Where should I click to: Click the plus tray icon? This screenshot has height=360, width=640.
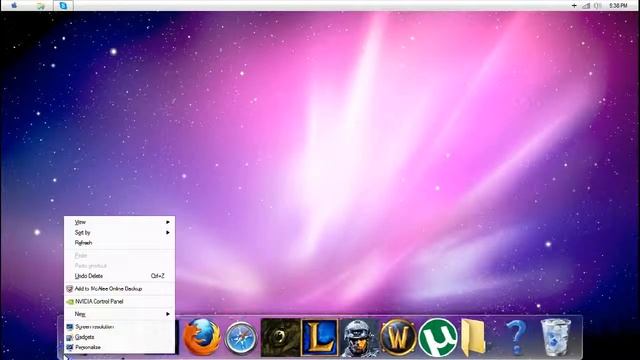(574, 6)
